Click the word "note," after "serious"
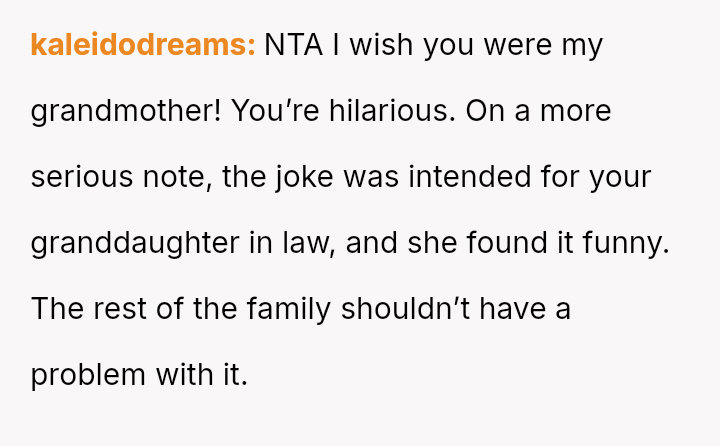This screenshot has height=446, width=720. click(x=178, y=177)
